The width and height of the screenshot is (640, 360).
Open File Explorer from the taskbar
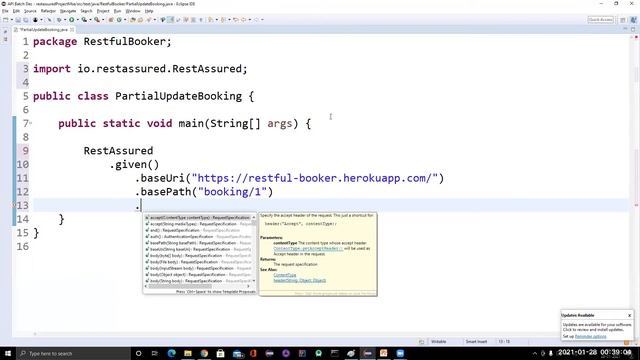click(x=188, y=353)
